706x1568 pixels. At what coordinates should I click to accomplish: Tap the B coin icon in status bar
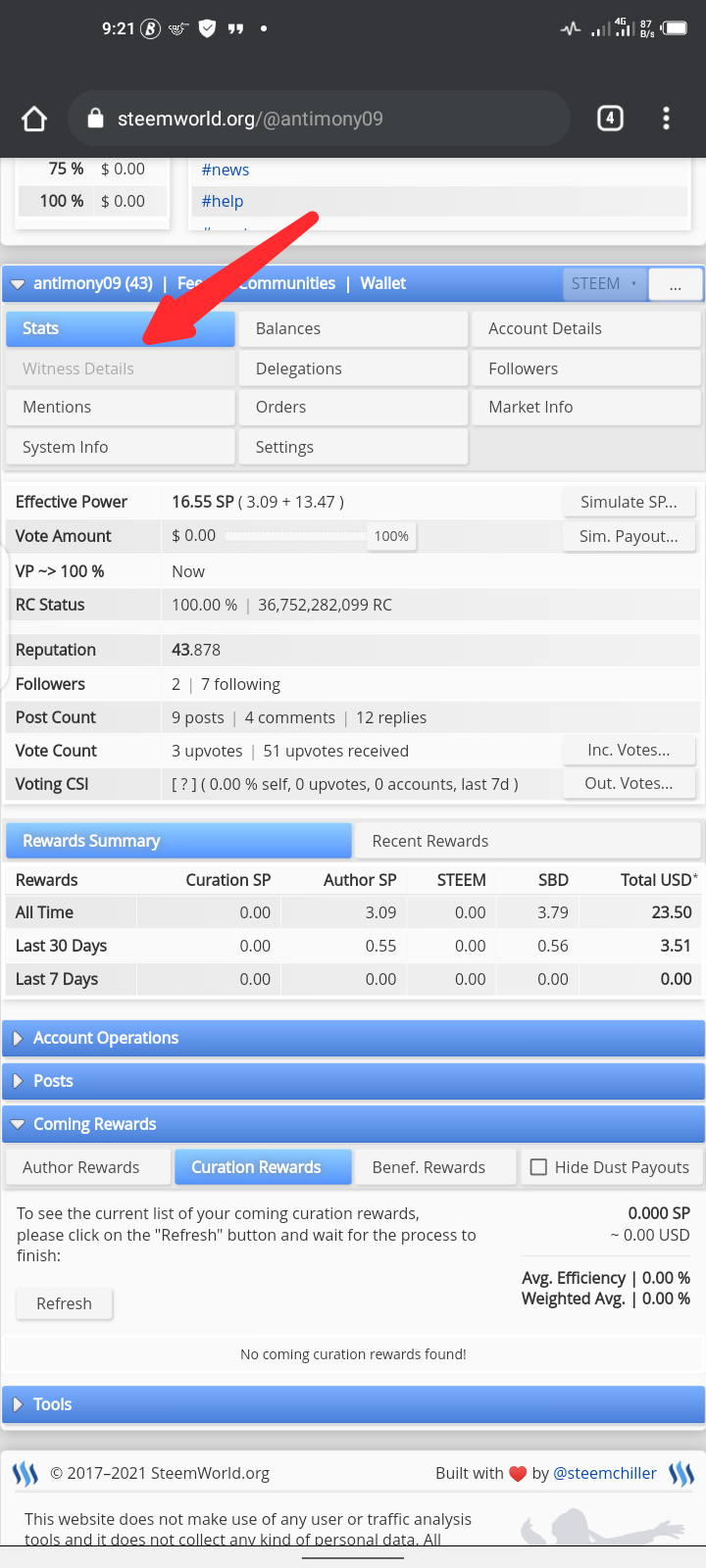coord(150,28)
